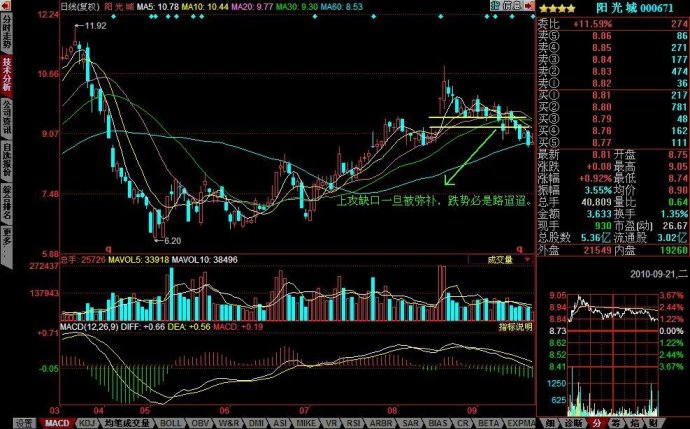Click the 6.20 low price label
Image resolution: width=690 pixels, height=429 pixels.
pos(172,241)
